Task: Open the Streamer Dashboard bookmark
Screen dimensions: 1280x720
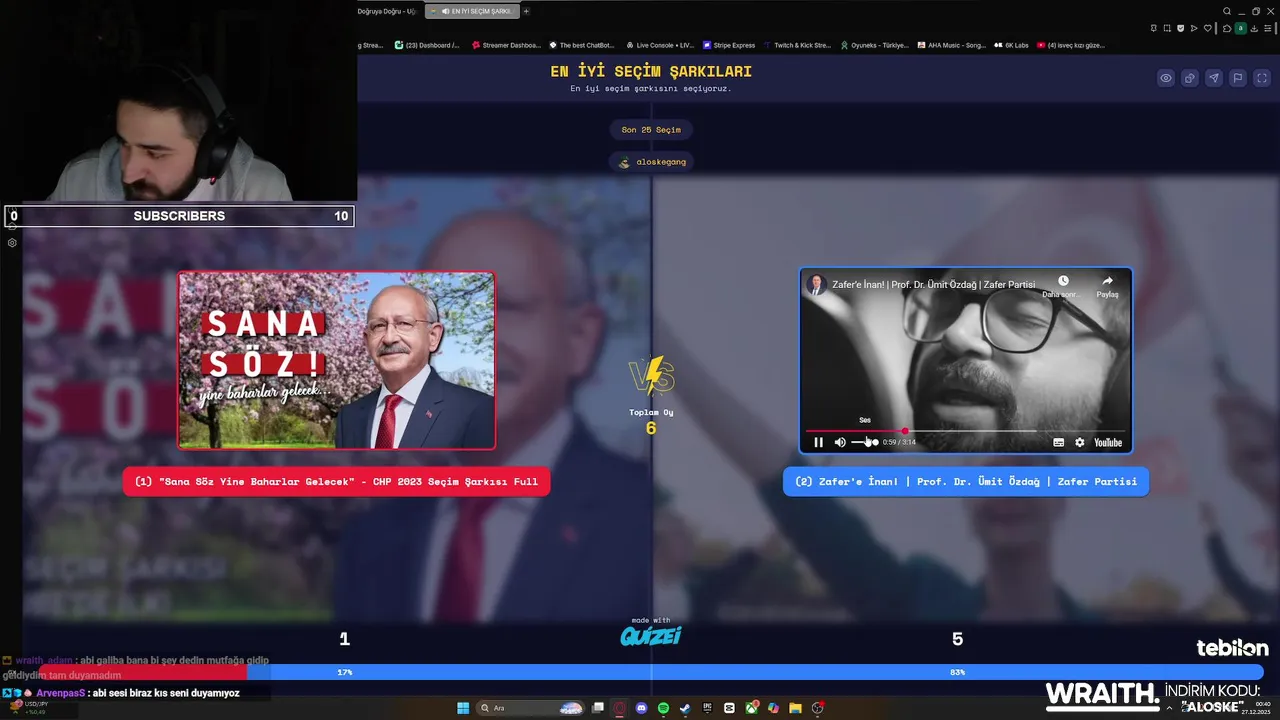Action: 506,45
